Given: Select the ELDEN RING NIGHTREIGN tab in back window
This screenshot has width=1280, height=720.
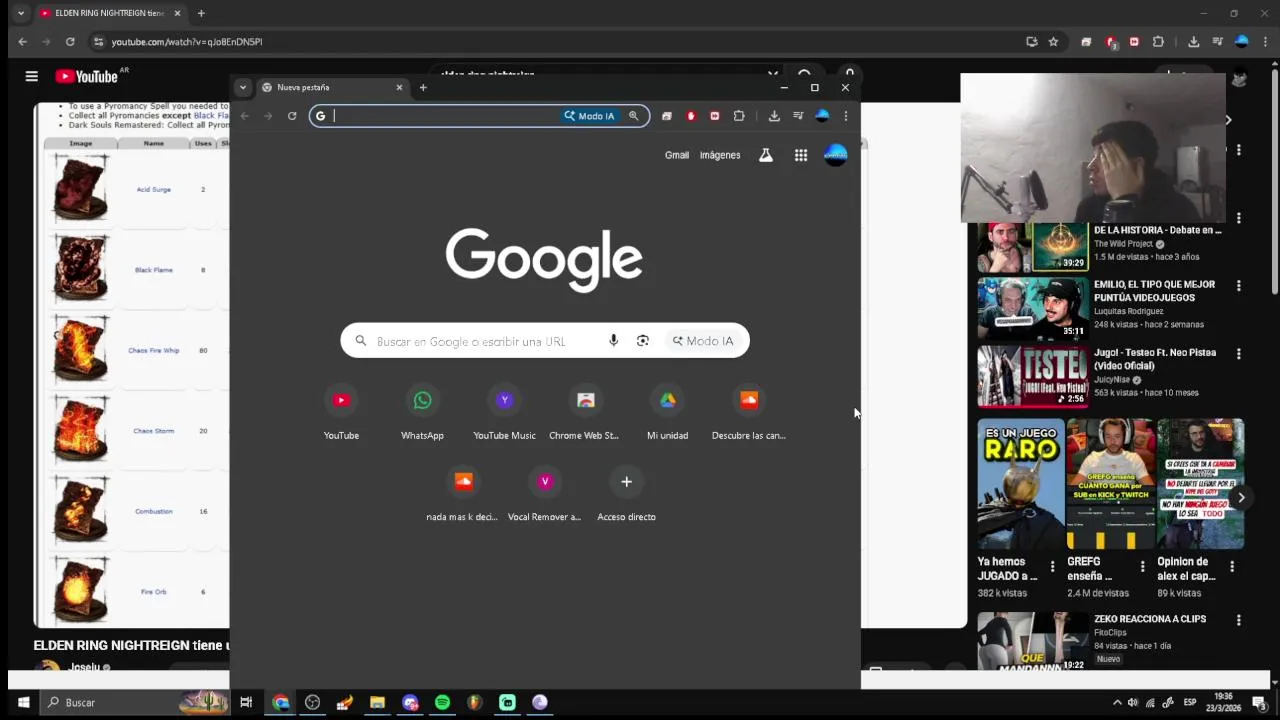Looking at the screenshot, I should click(110, 13).
